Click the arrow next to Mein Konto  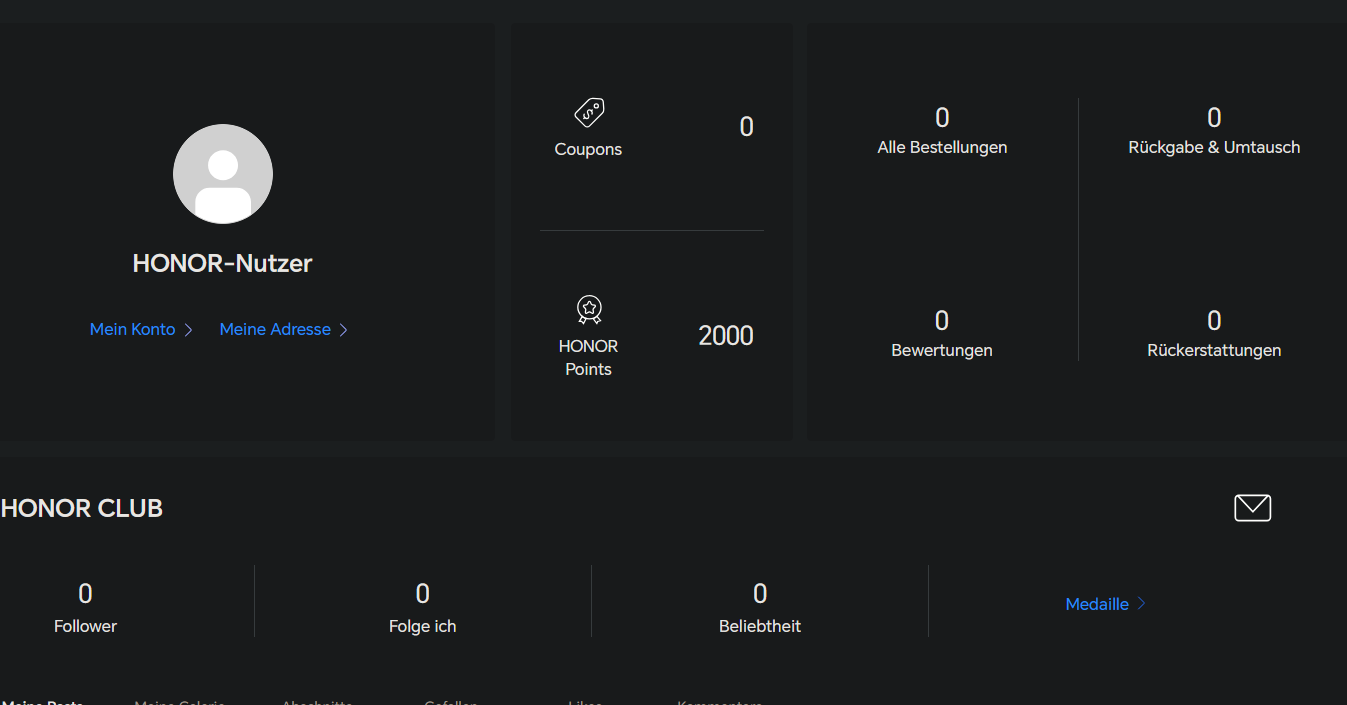(188, 330)
